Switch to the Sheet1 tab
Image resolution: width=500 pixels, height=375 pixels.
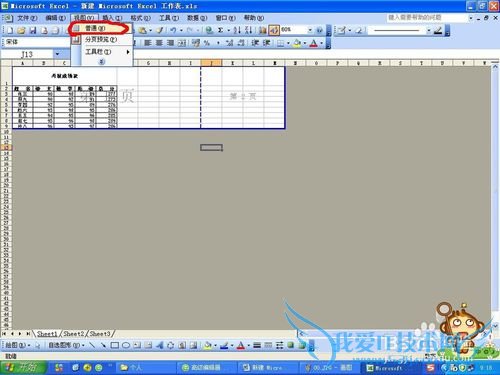(47, 333)
